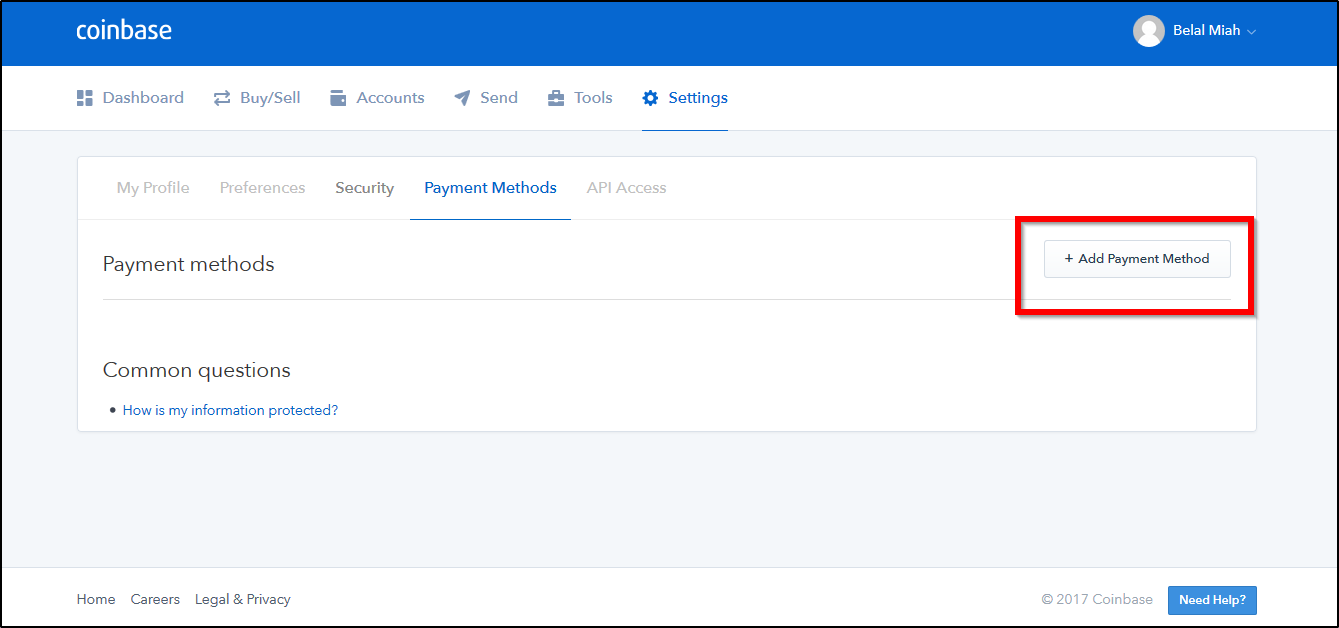Click the '© 2017 Coinbase' text
1339x628 pixels.
[1097, 600]
